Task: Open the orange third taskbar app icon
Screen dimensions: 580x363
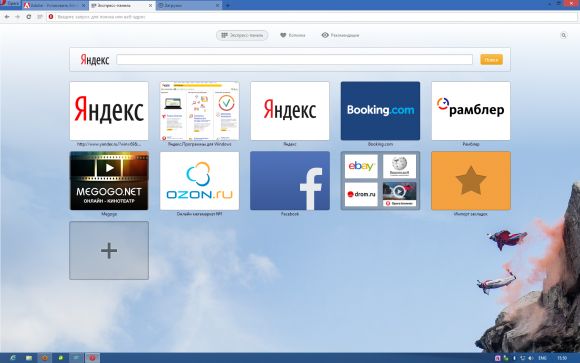Action: [45, 358]
